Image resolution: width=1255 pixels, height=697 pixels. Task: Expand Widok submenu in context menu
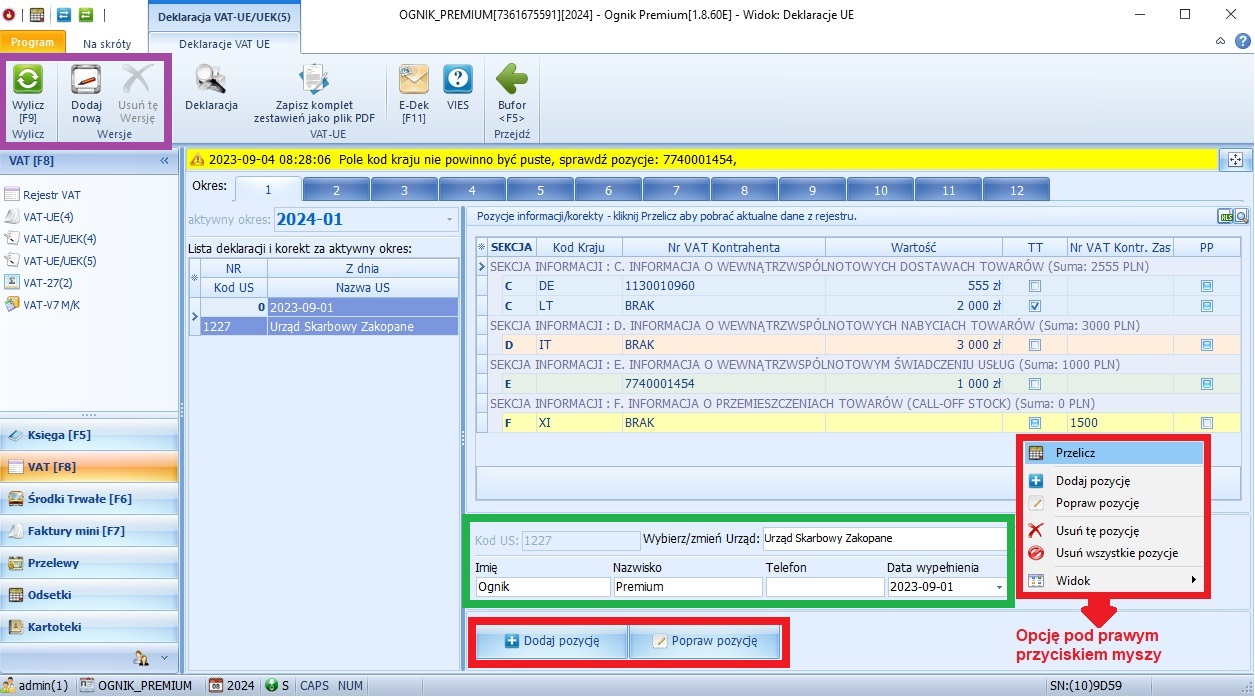1192,580
